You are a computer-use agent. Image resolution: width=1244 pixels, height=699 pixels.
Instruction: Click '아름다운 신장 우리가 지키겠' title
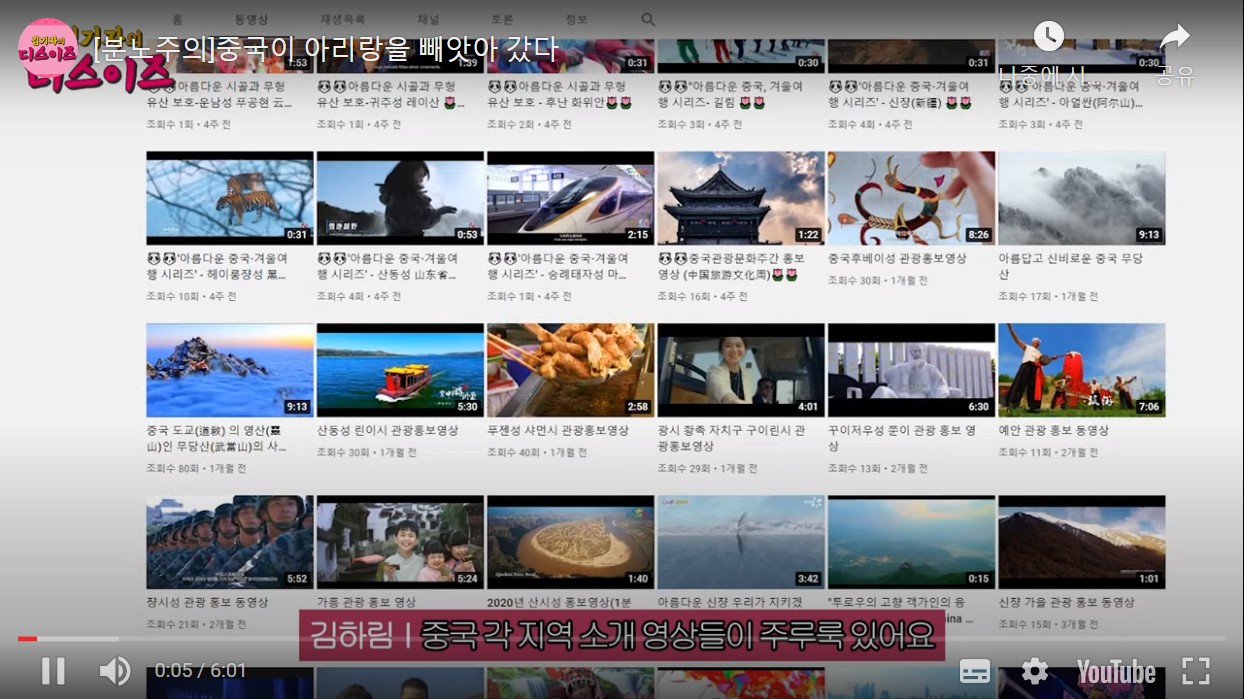click(729, 602)
